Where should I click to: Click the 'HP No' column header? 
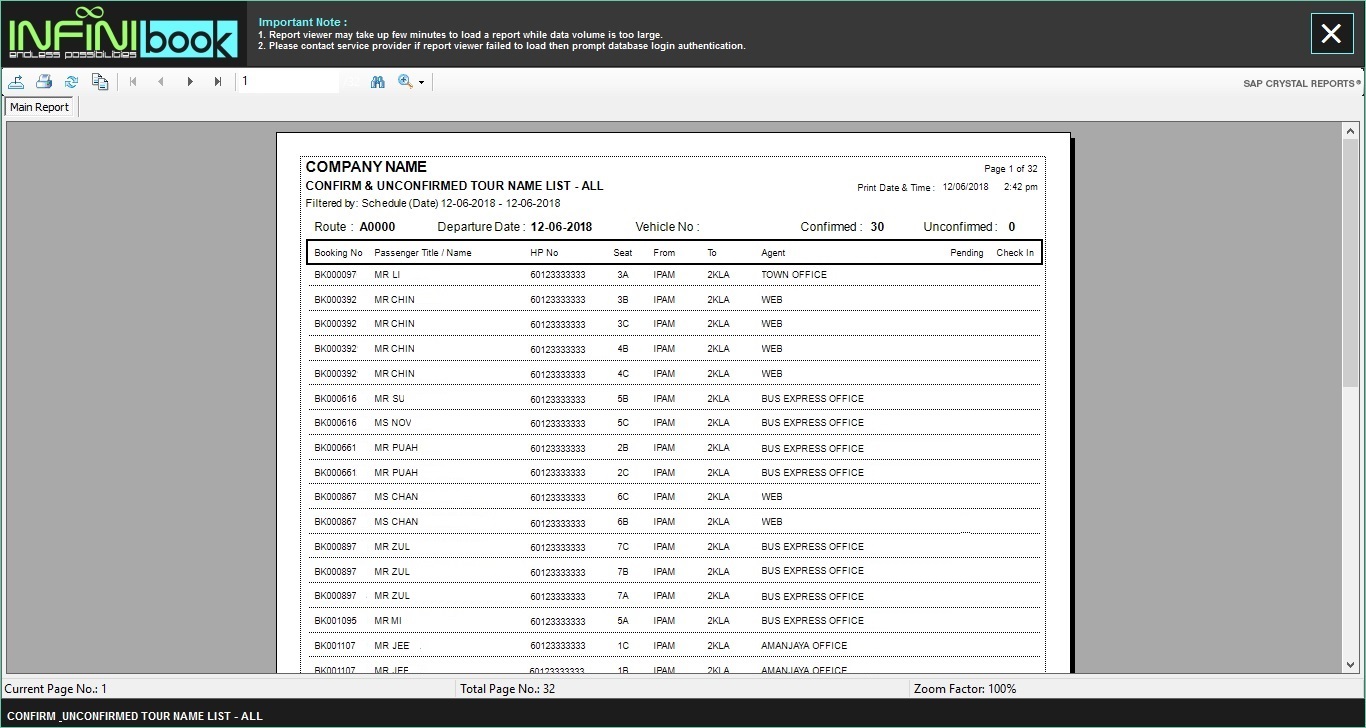pos(544,253)
